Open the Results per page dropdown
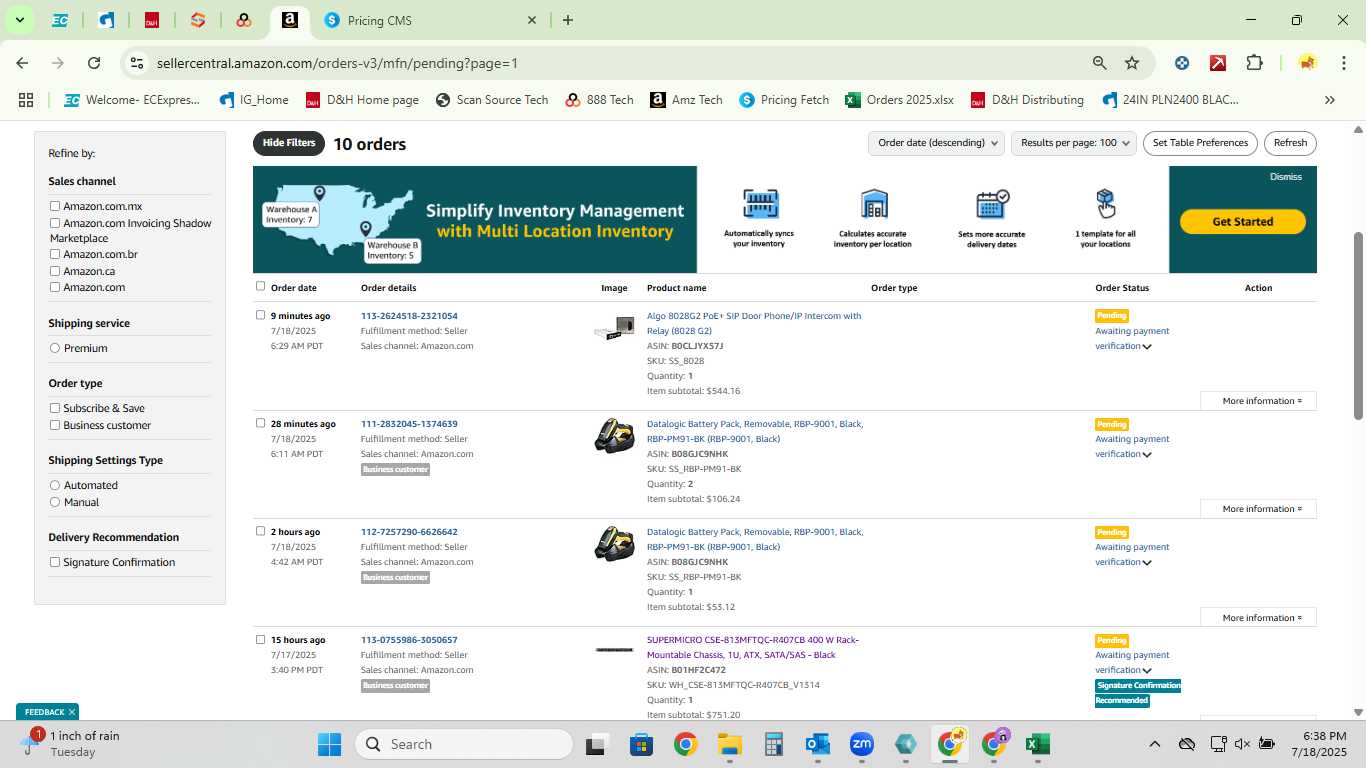1366x768 pixels. click(x=1074, y=143)
